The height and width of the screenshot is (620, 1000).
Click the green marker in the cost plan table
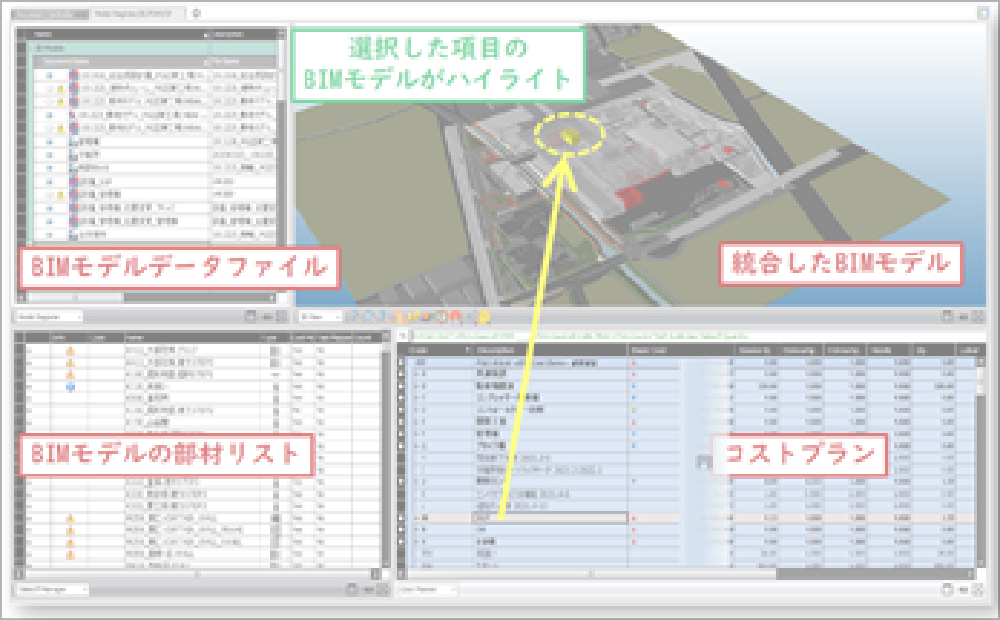click(x=634, y=410)
